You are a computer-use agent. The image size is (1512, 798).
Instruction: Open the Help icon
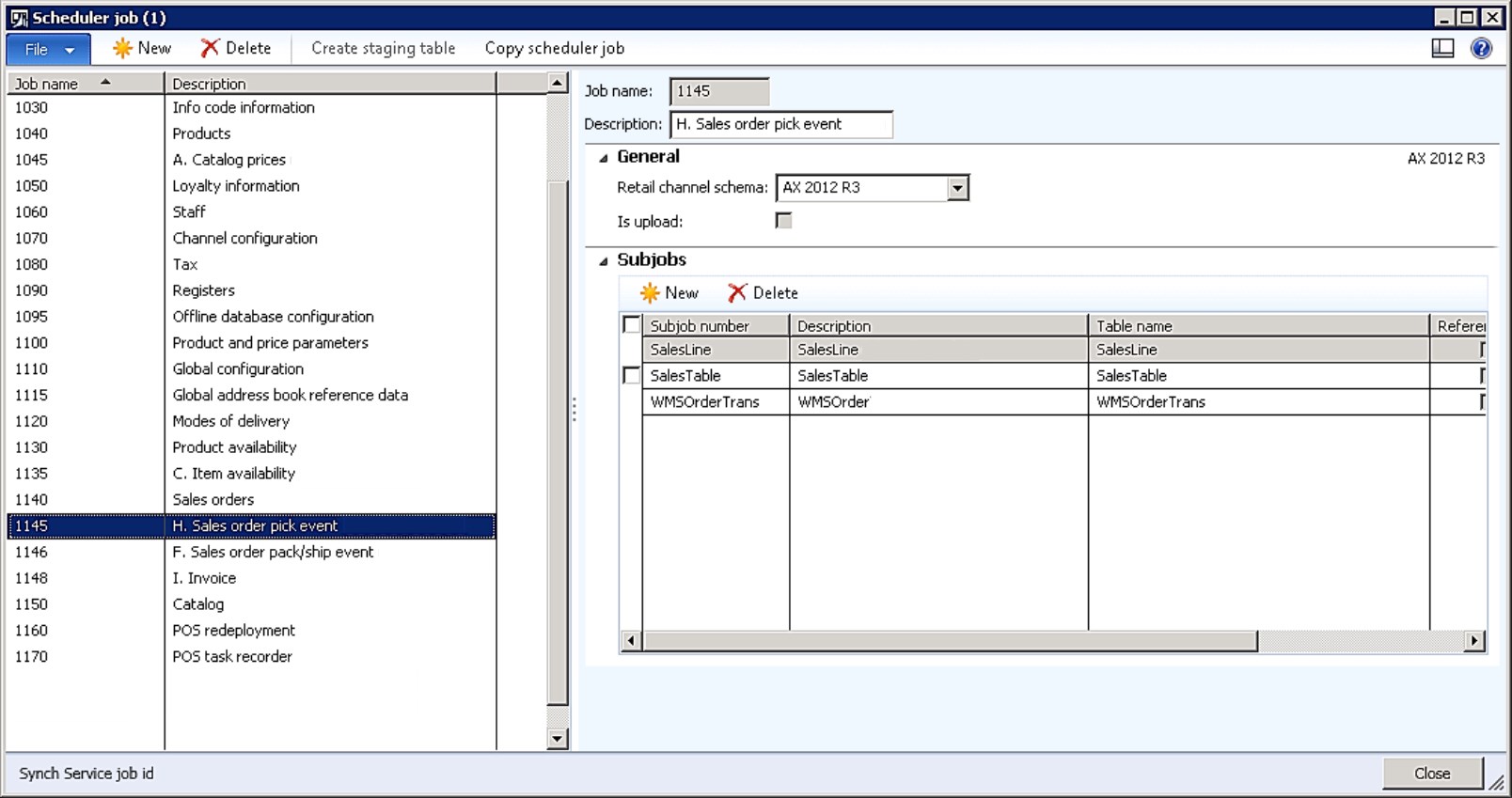click(x=1481, y=48)
